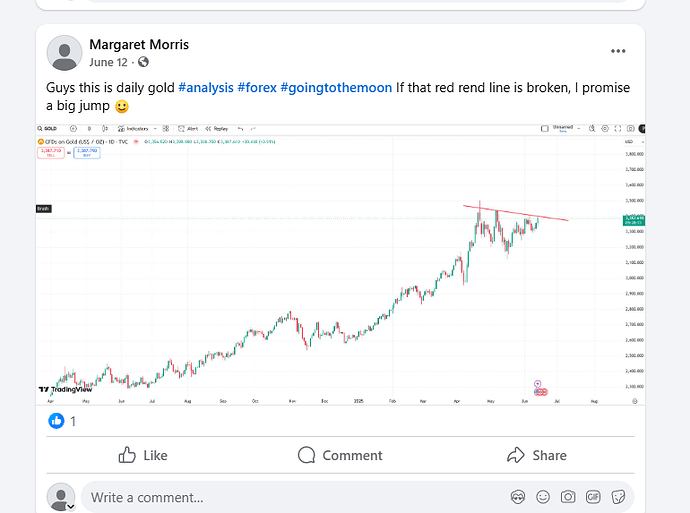Open the emoji picker in comment box
690x513 pixels.
coord(543,496)
